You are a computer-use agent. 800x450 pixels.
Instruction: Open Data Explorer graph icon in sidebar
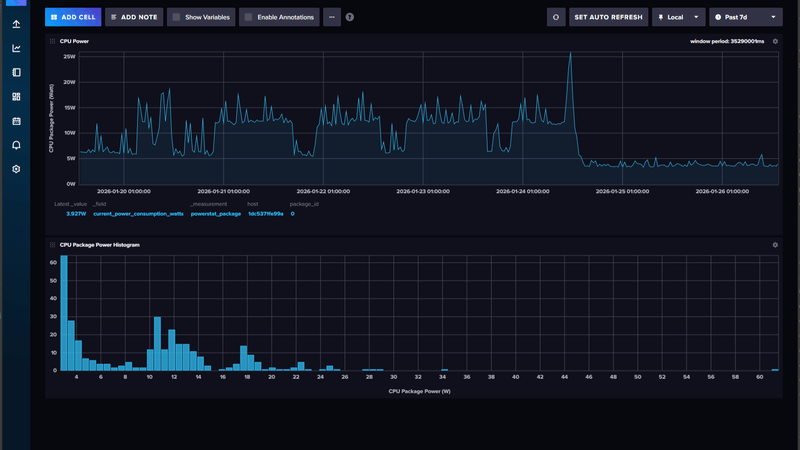(x=16, y=48)
